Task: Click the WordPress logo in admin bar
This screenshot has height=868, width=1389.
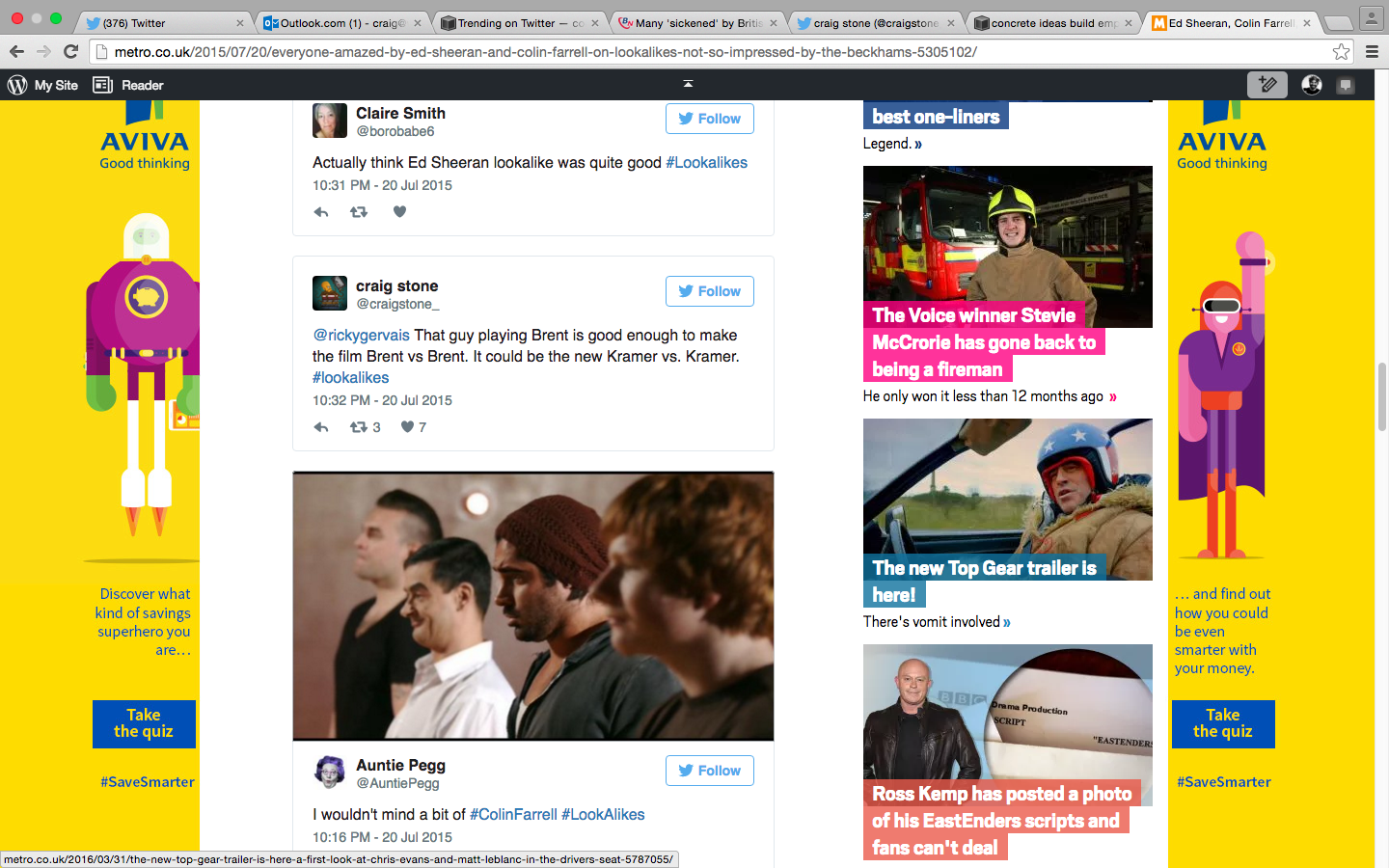Action: [x=17, y=85]
